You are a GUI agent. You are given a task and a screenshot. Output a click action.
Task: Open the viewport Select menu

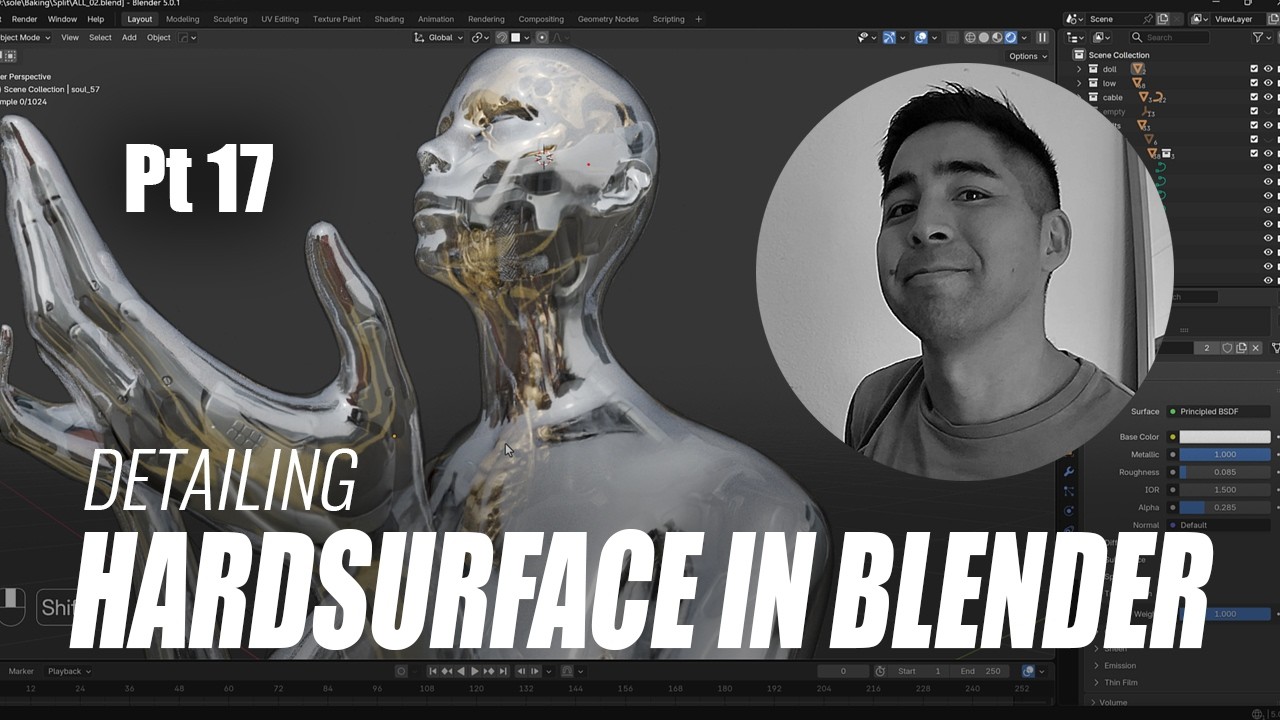[100, 38]
